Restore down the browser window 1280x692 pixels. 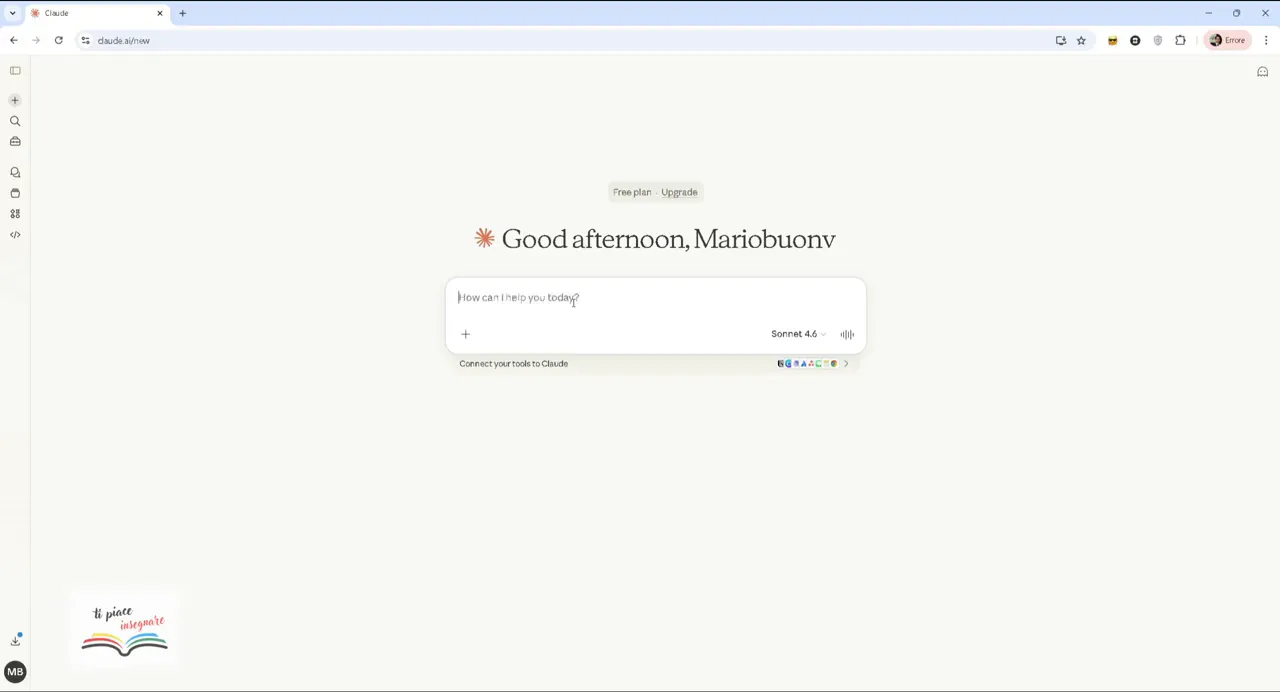1236,13
